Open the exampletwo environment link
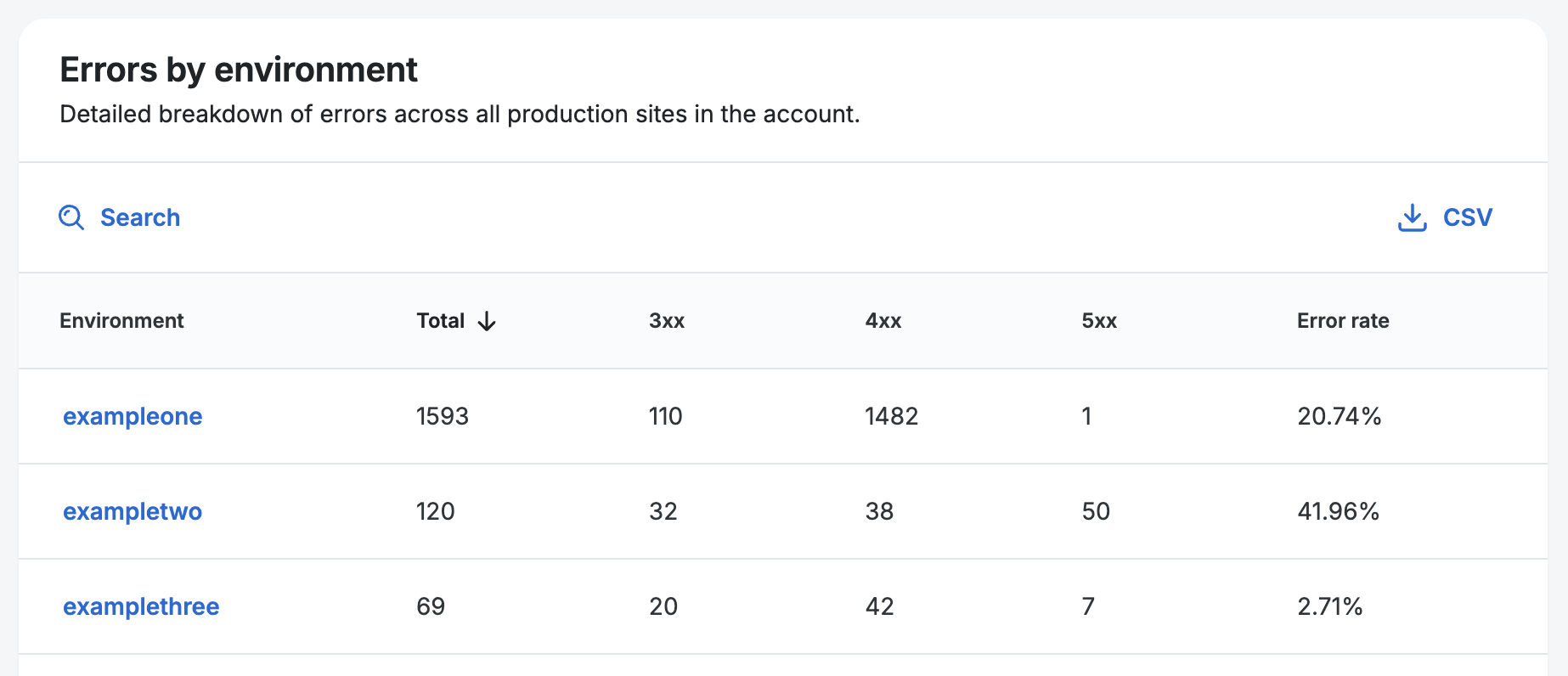Image resolution: width=1568 pixels, height=676 pixels. (133, 511)
